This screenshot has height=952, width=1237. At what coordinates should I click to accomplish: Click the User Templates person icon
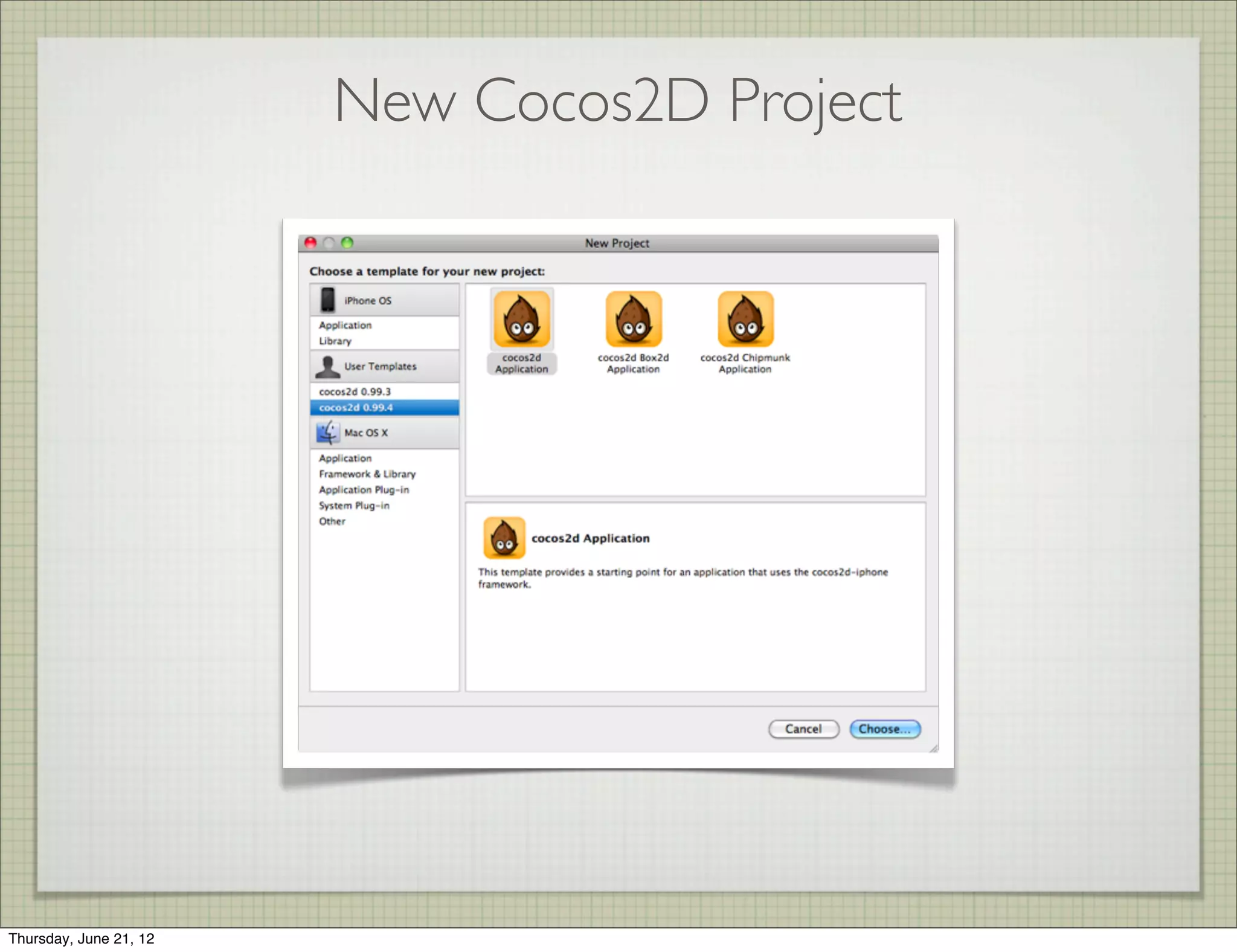[327, 366]
